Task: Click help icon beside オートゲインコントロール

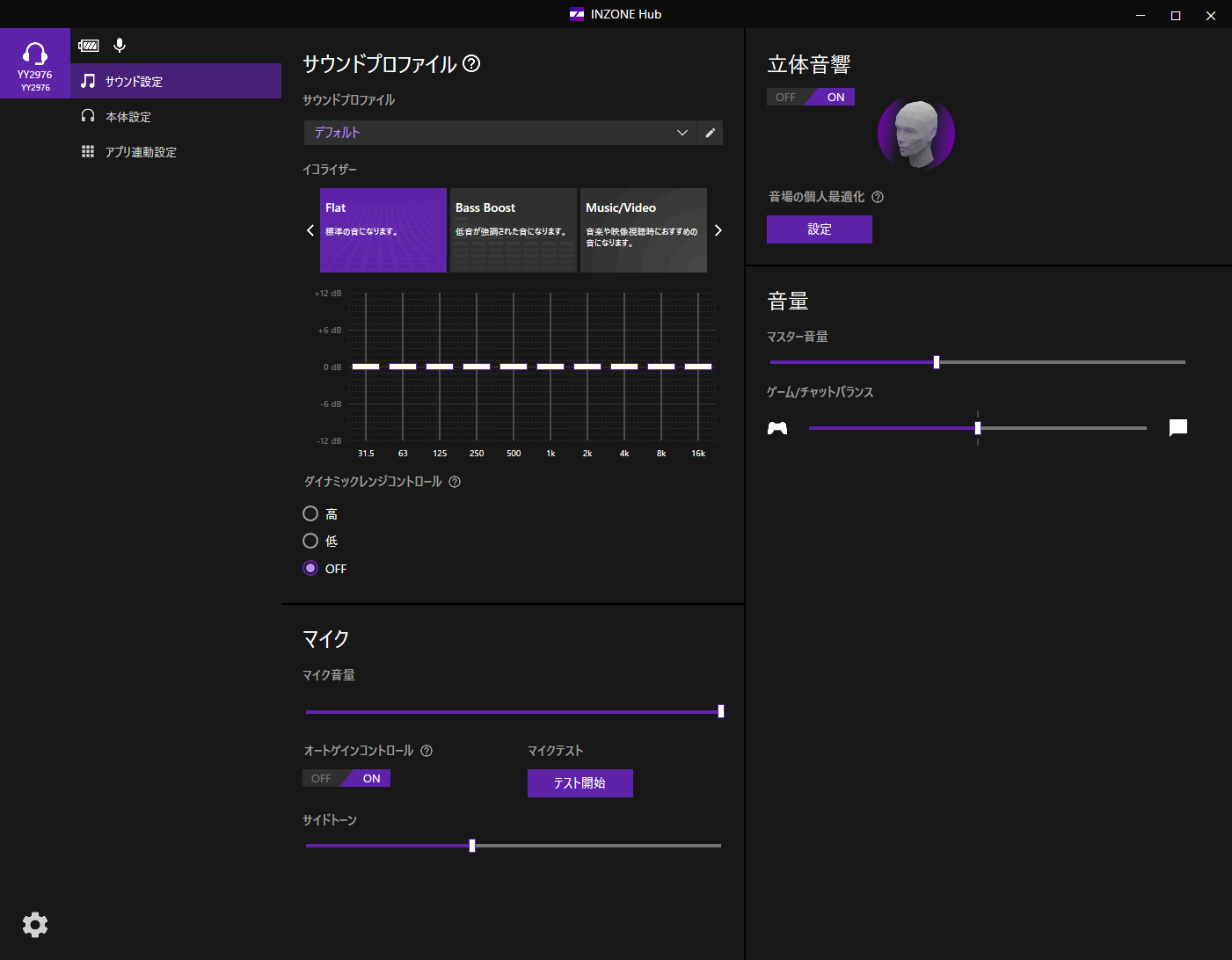Action: click(426, 751)
